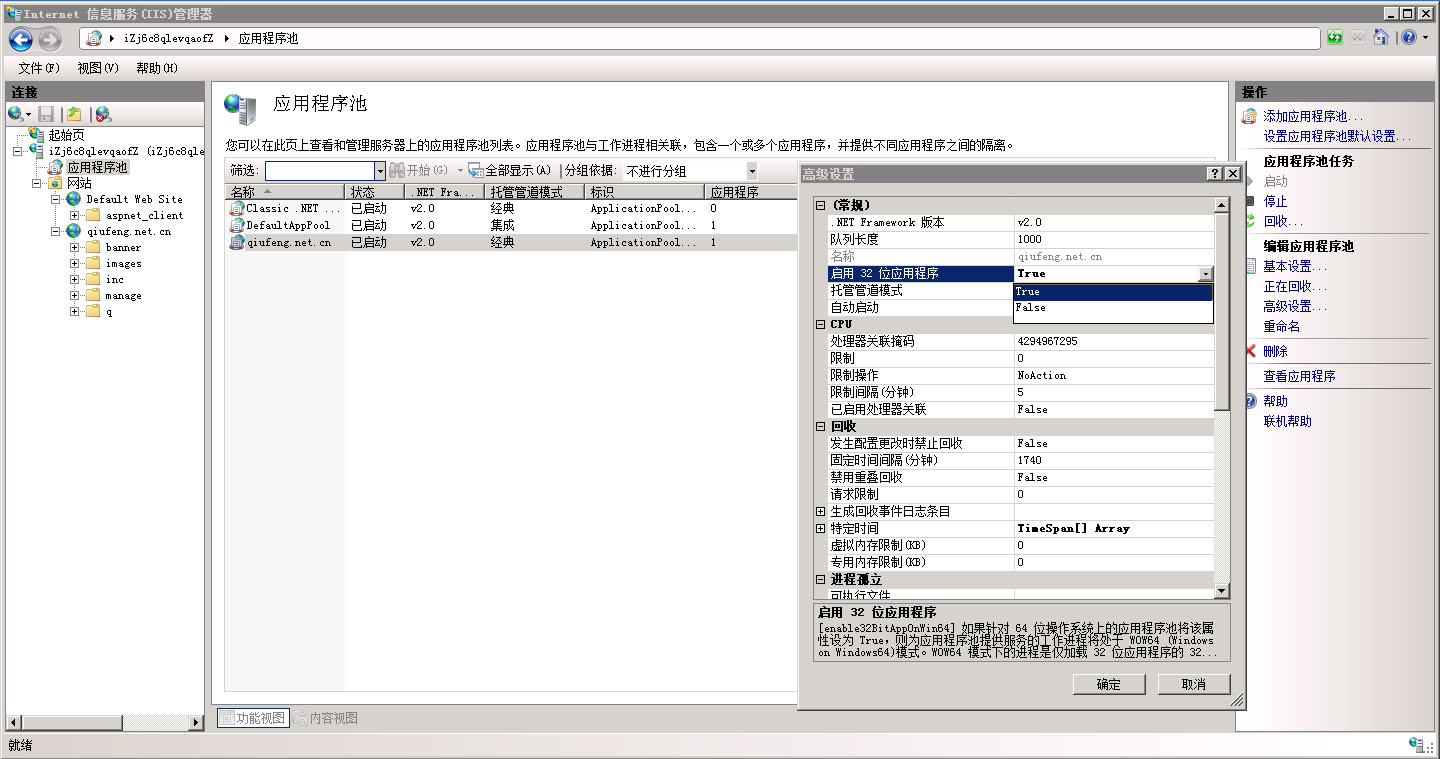
Task: Click the 查看应用程序 link
Action: coord(1299,376)
